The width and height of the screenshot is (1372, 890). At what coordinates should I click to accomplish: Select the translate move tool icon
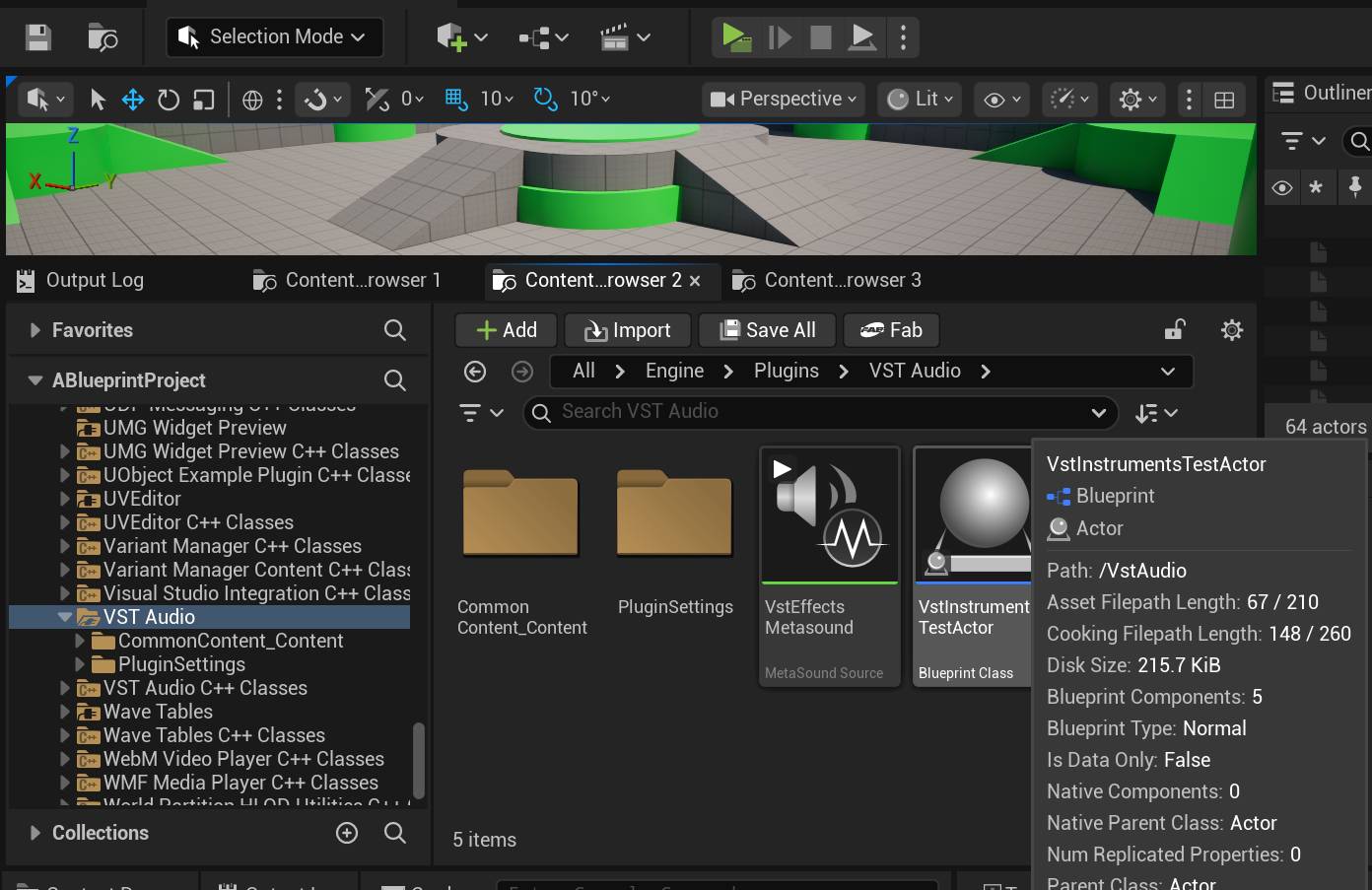coord(132,100)
